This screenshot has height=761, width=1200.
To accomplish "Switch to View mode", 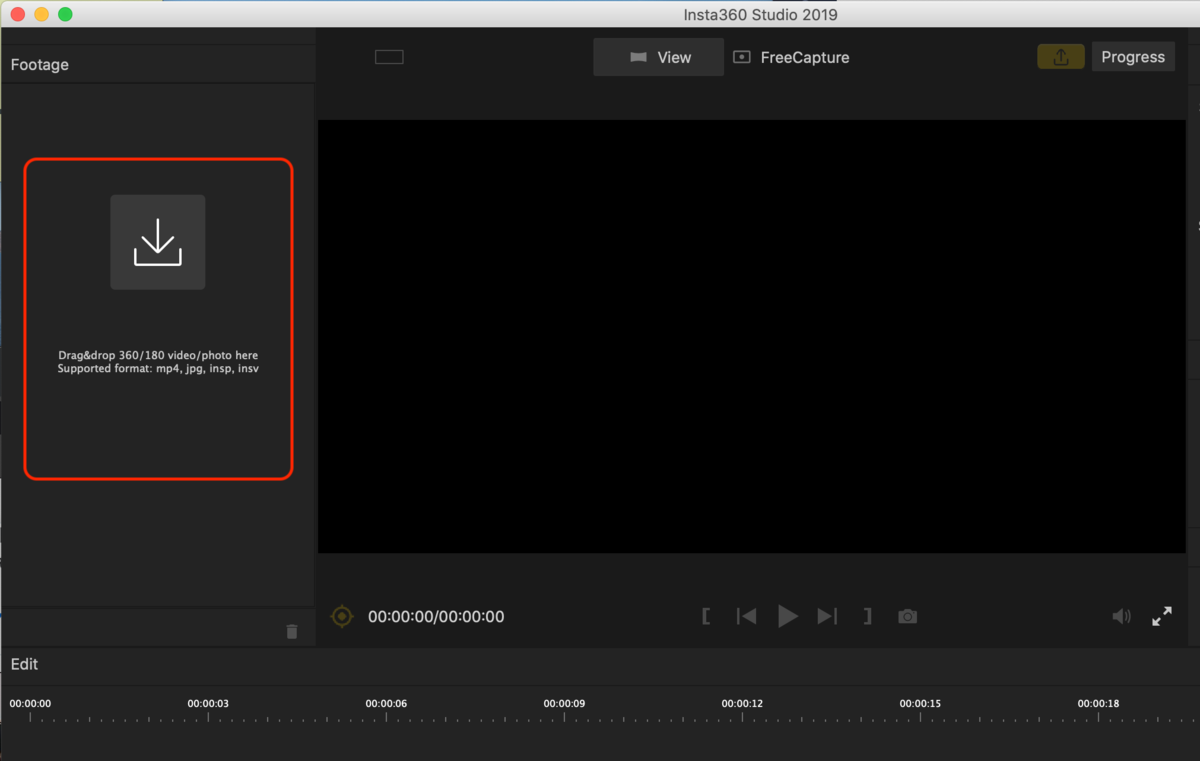I will pos(659,57).
